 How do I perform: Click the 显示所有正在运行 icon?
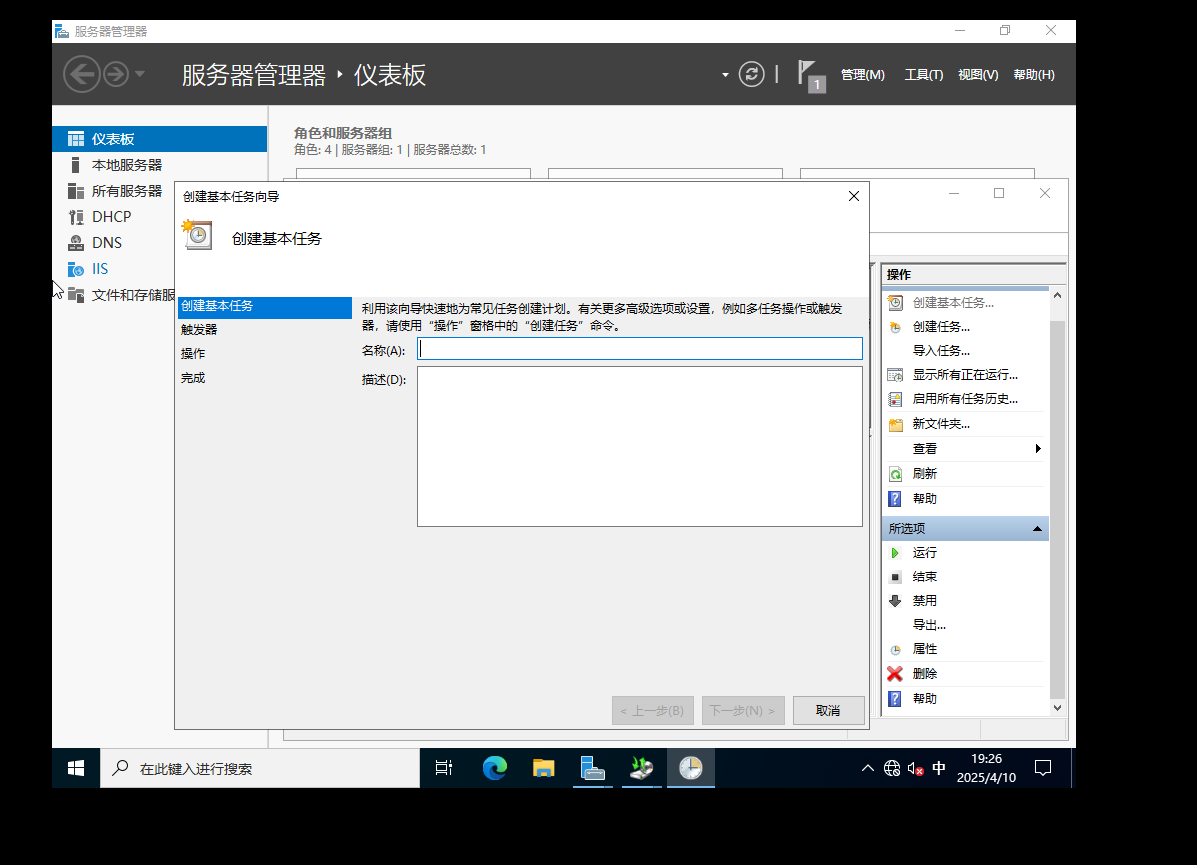(895, 375)
